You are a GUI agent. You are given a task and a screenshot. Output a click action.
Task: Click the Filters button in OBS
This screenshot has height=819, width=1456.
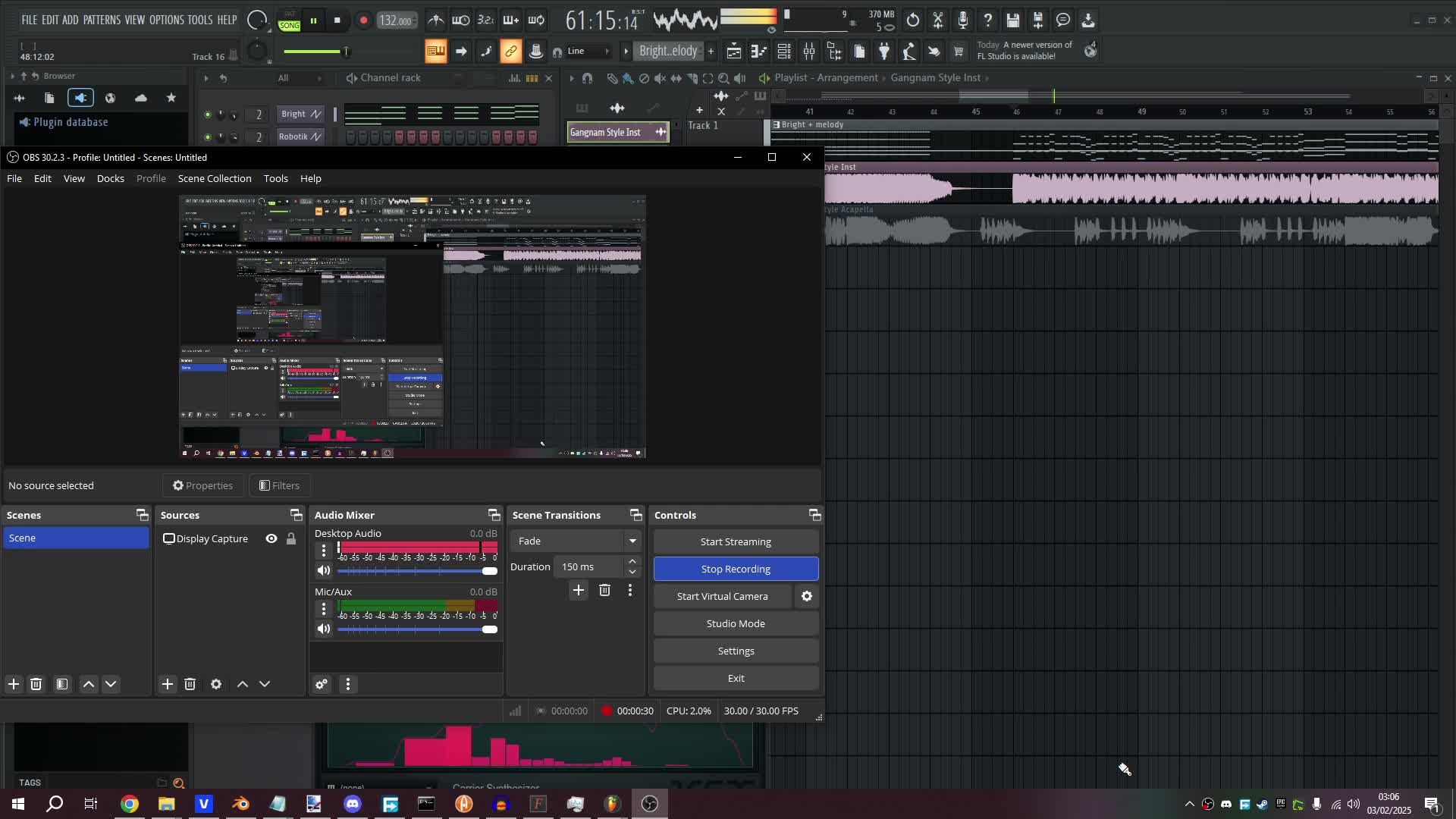(279, 485)
